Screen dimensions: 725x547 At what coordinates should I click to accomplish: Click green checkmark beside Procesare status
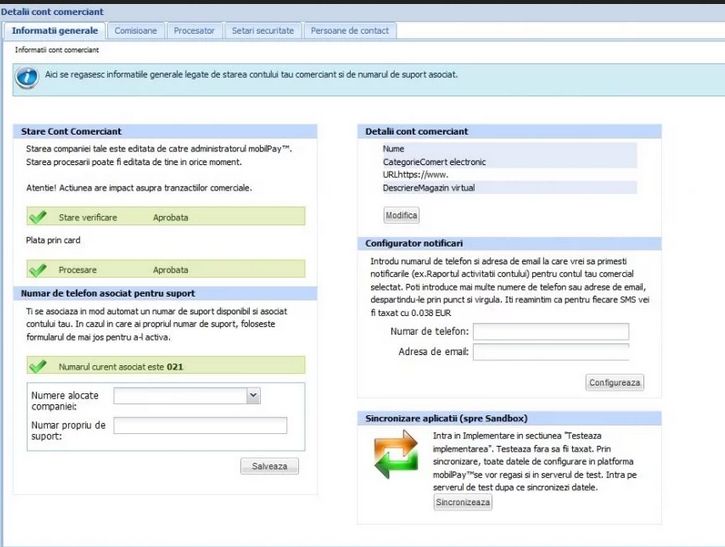[39, 270]
